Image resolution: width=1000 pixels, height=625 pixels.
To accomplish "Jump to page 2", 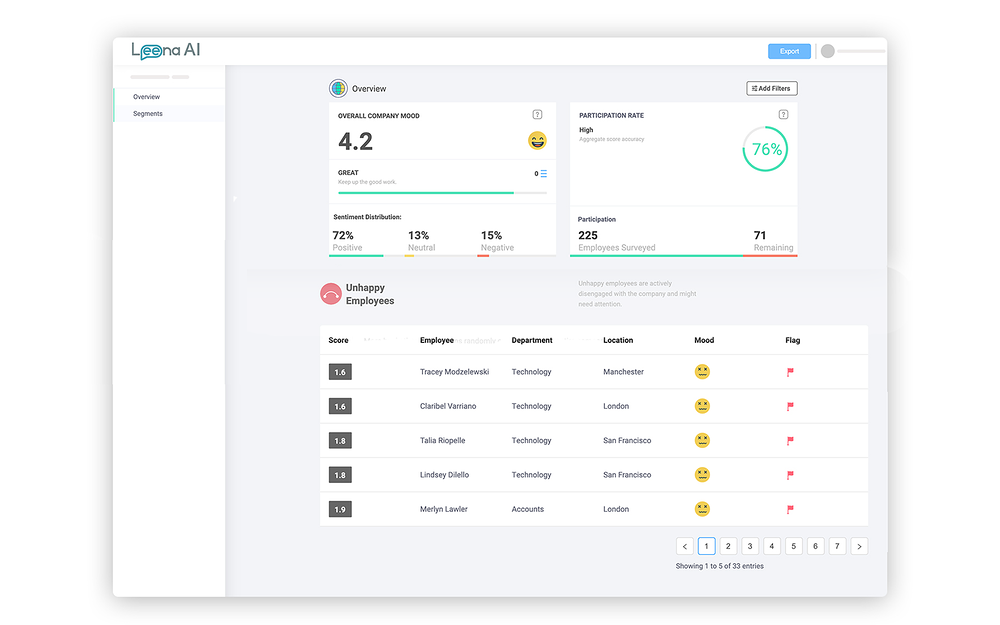I will pos(728,547).
